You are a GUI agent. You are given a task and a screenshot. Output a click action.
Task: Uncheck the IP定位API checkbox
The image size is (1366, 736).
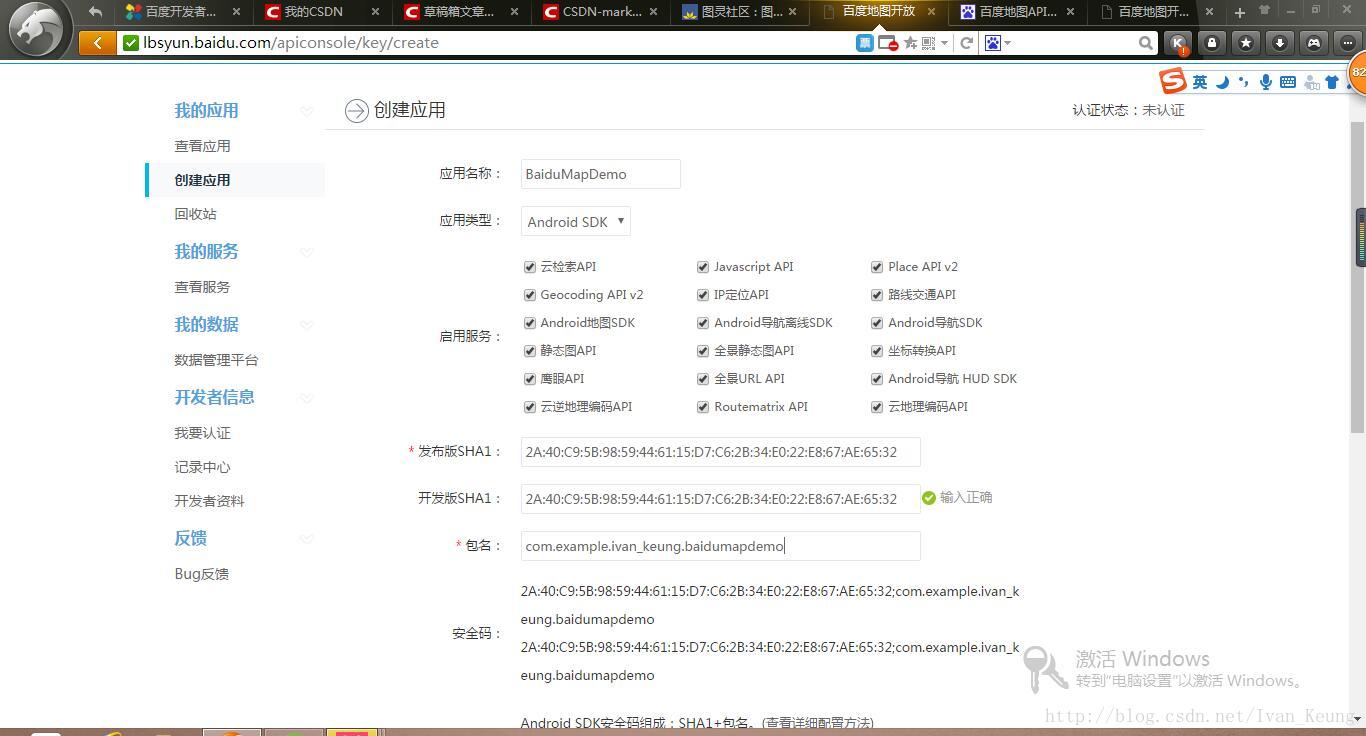704,295
